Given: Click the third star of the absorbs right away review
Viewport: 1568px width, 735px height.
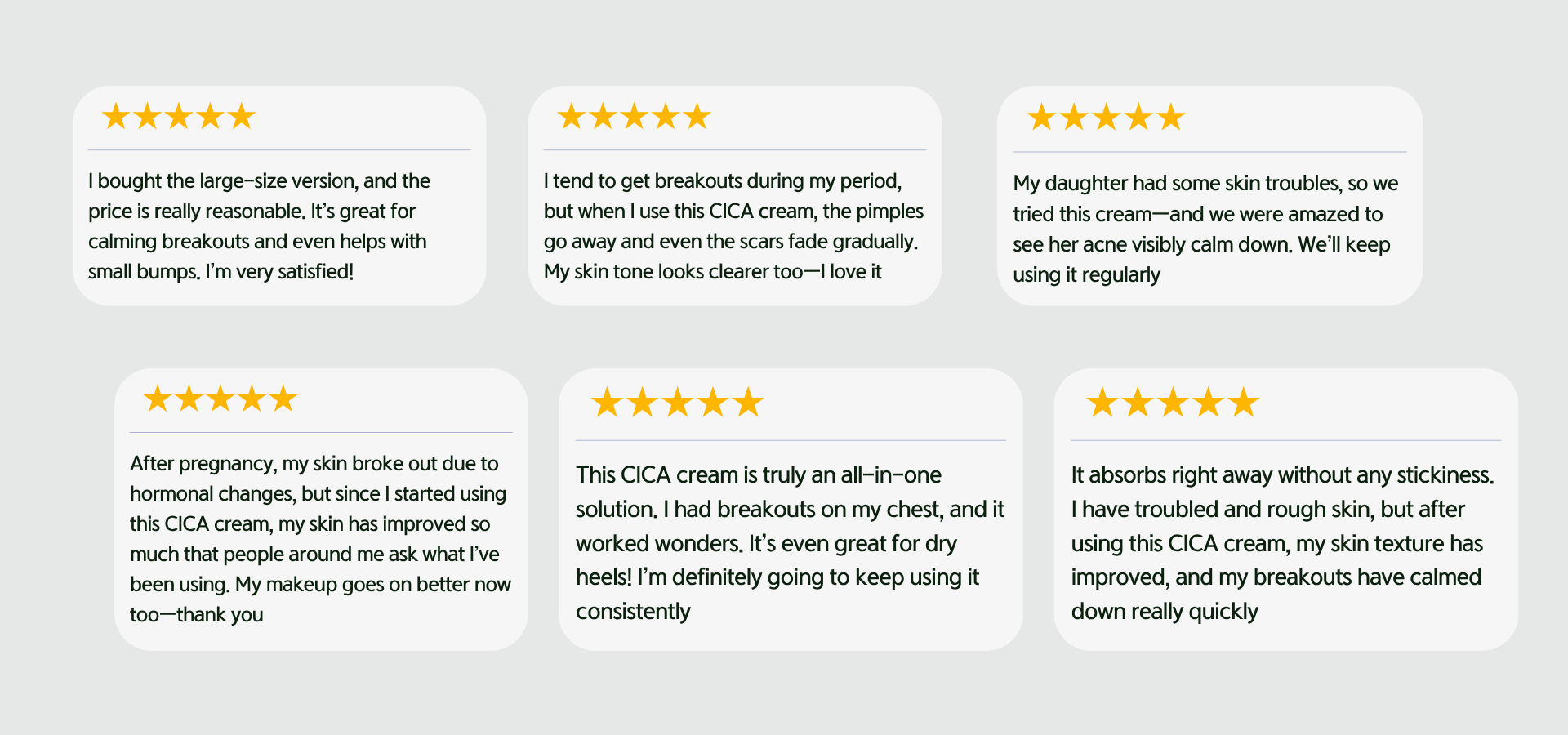Looking at the screenshot, I should pyautogui.click(x=1174, y=403).
